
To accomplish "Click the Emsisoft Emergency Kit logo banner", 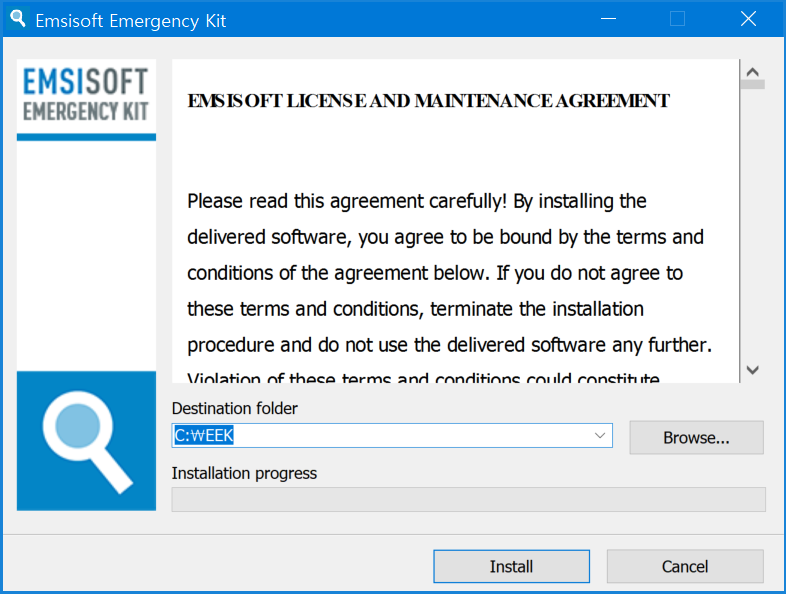I will pos(86,99).
